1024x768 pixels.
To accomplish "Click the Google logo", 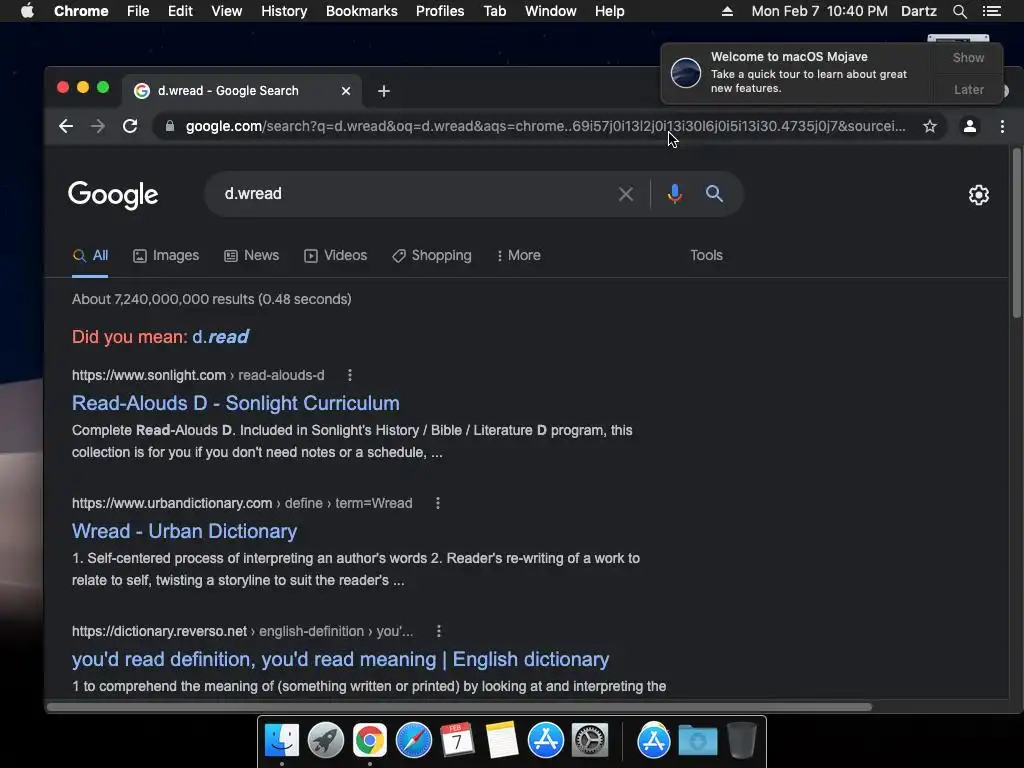I will (x=113, y=195).
